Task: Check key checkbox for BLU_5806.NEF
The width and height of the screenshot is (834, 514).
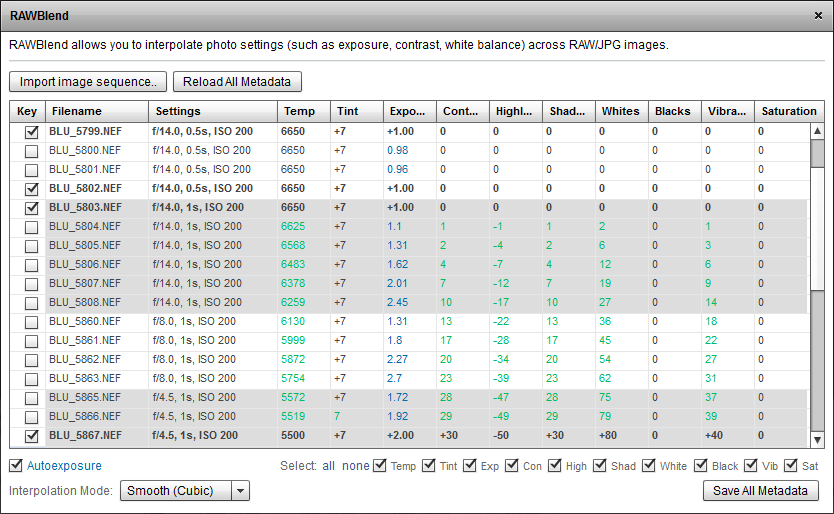Action: click(x=31, y=265)
